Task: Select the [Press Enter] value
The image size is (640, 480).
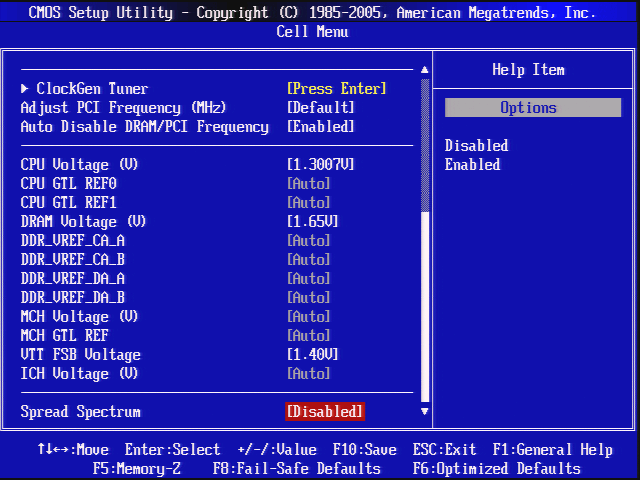Action: click(x=336, y=89)
